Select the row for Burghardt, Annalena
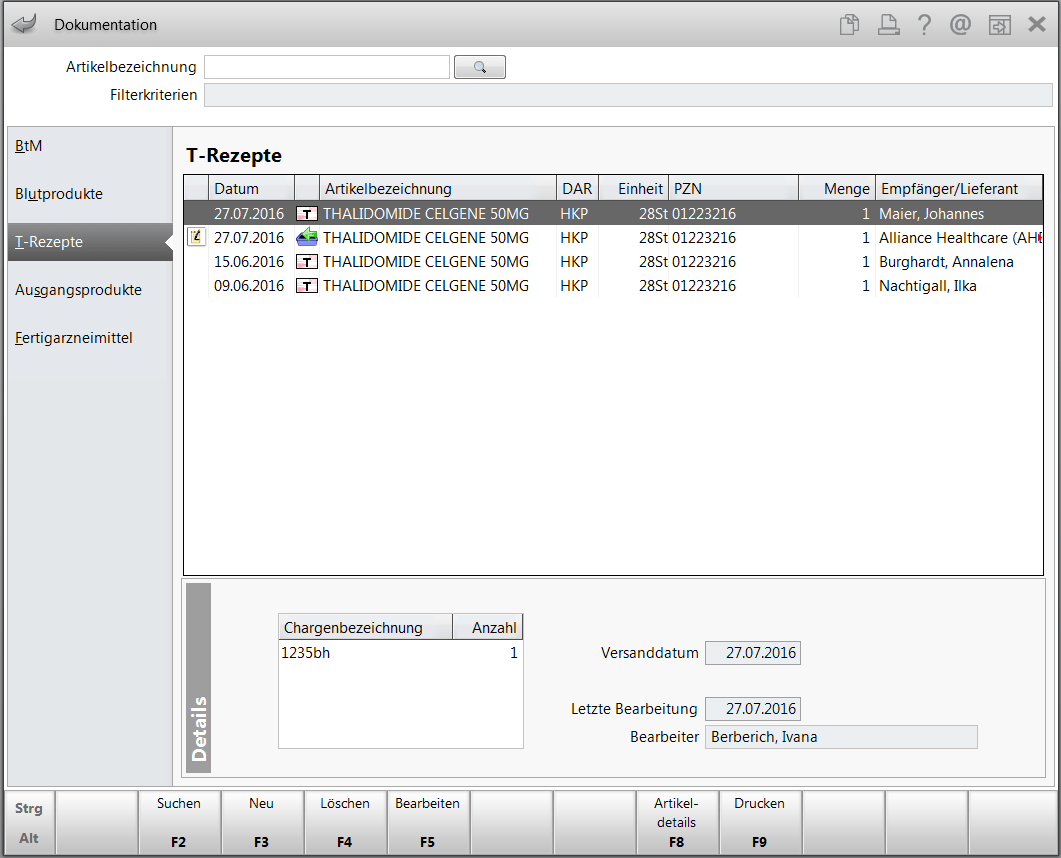The image size is (1061, 858). click(x=613, y=262)
